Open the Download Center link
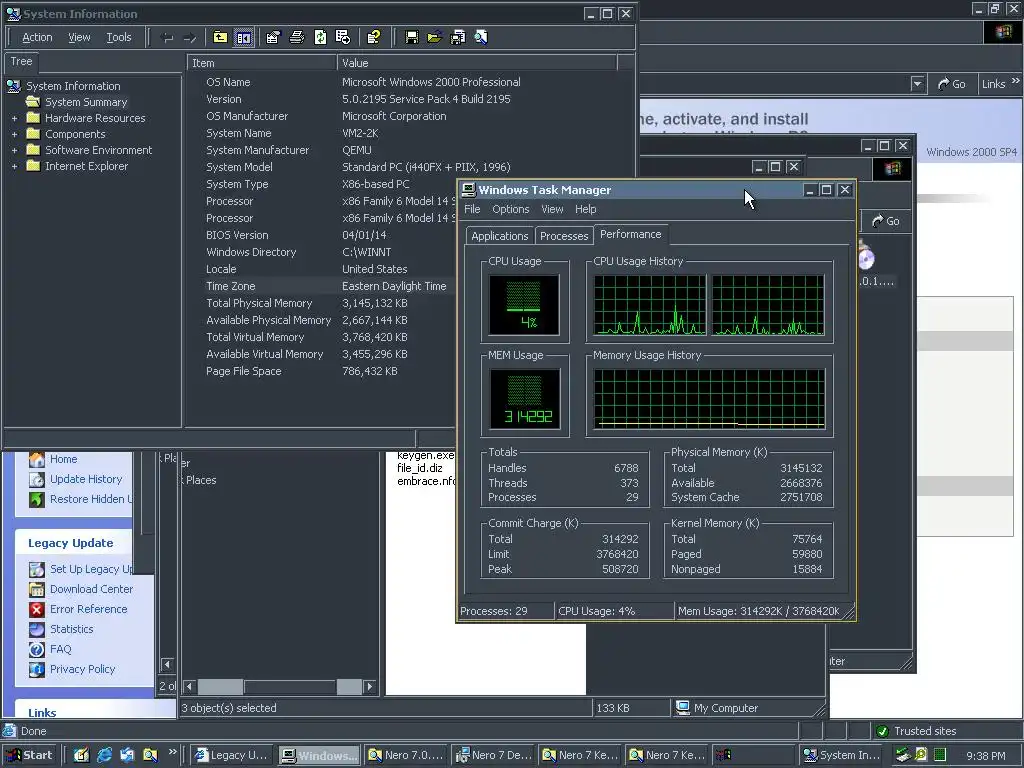Viewport: 1024px width, 768px height. [x=91, y=589]
